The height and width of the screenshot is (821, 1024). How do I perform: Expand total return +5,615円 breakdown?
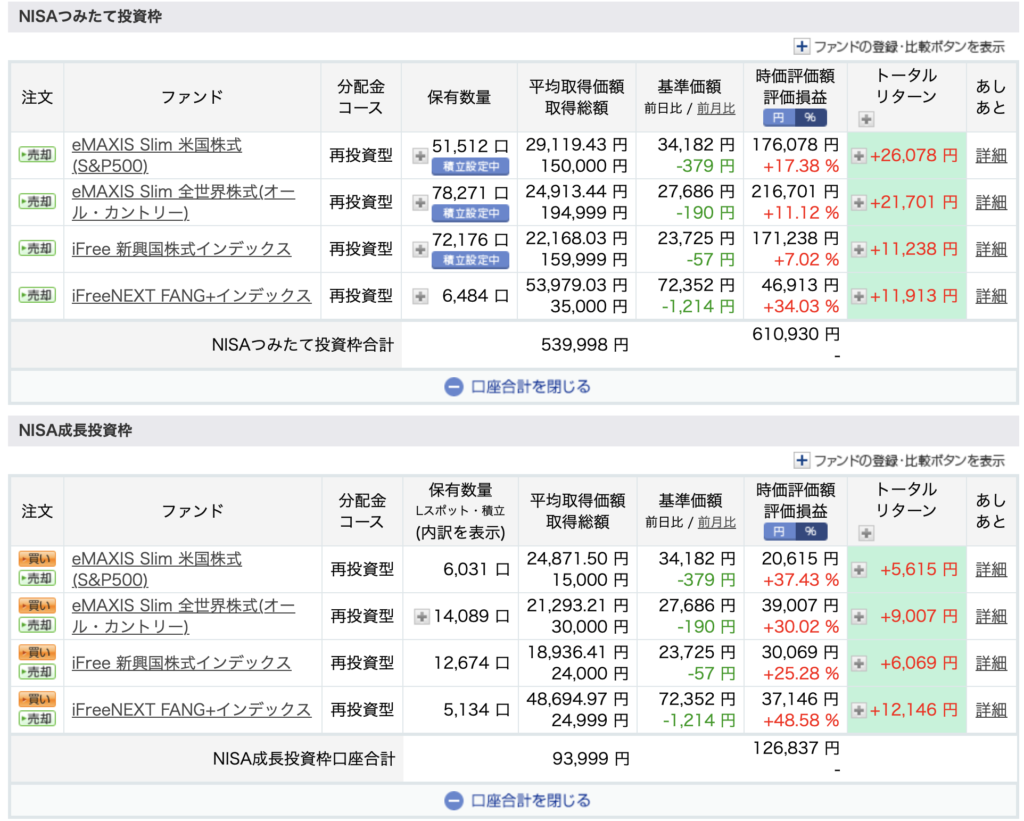859,570
